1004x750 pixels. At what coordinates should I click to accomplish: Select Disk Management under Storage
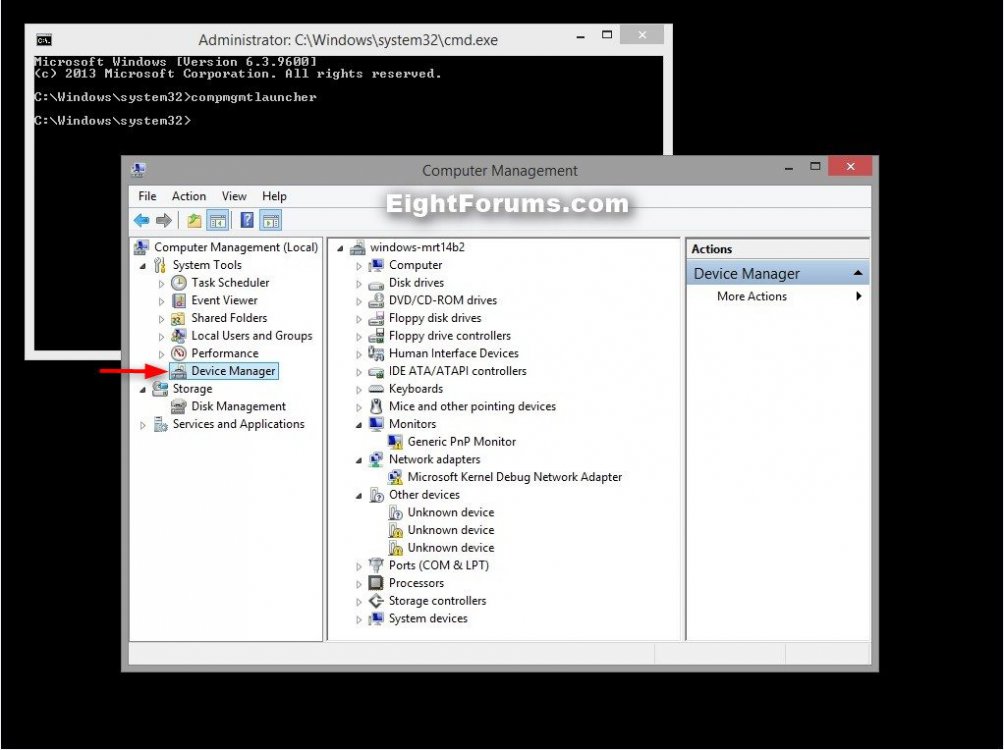coord(238,407)
